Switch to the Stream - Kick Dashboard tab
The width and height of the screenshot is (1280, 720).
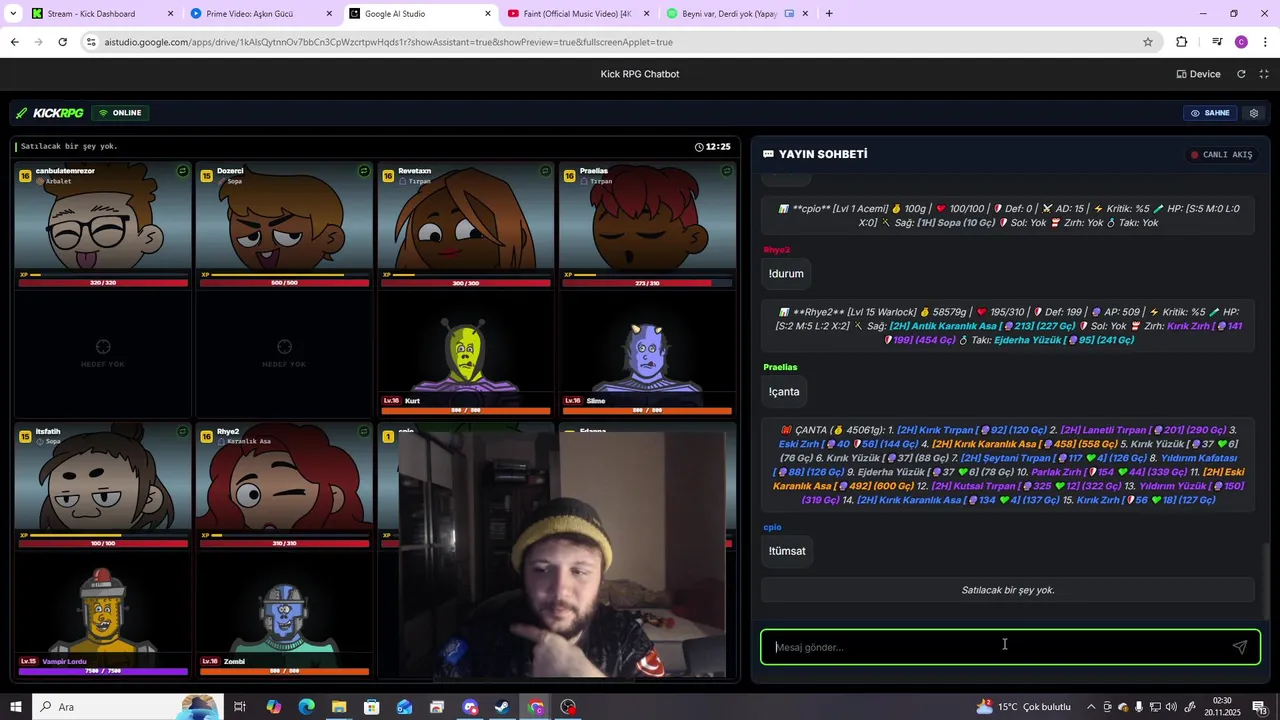tap(102, 14)
